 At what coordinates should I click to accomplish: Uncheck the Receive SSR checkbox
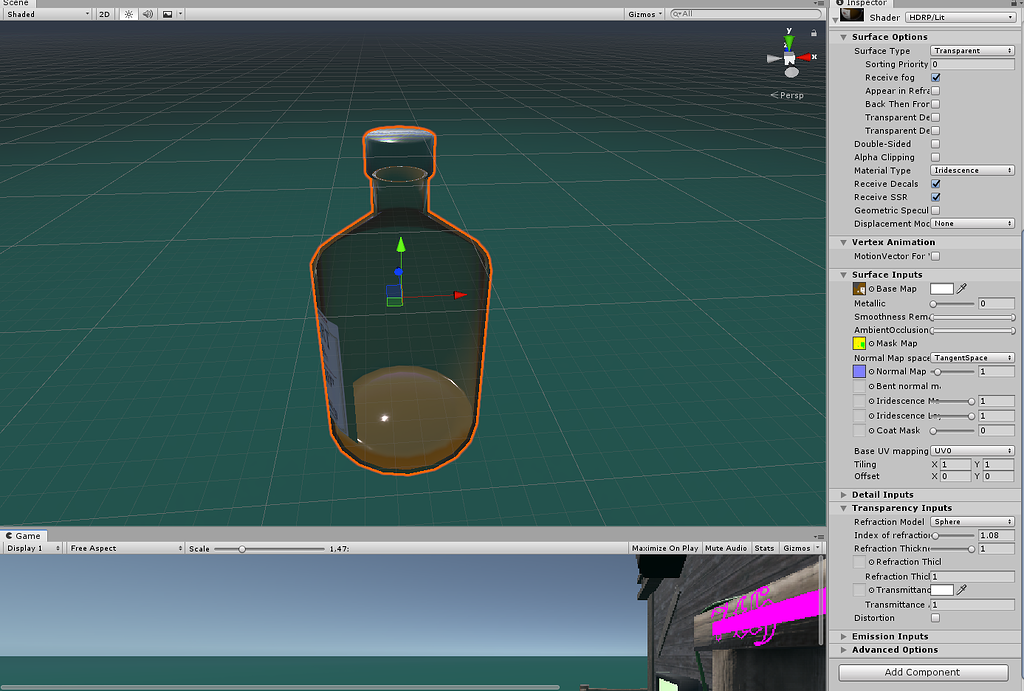coord(936,197)
